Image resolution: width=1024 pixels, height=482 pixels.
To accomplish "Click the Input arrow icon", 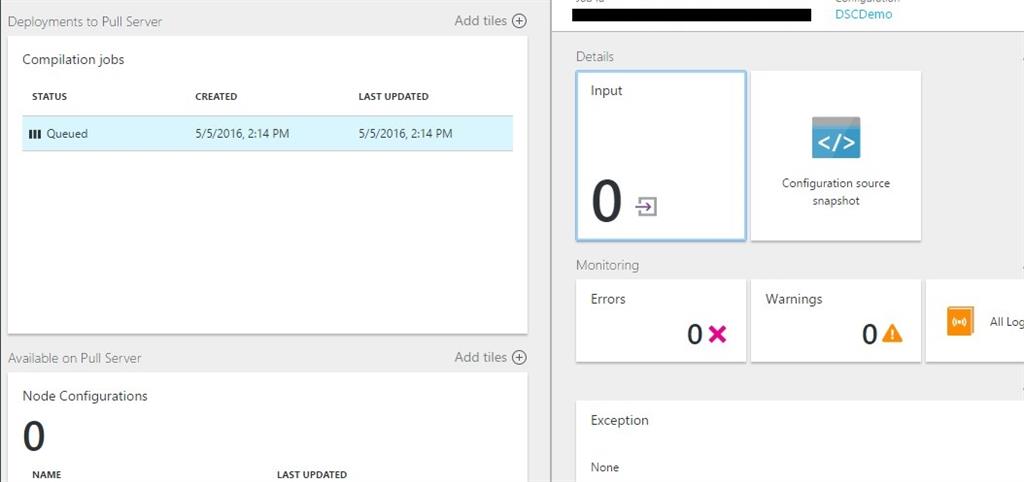I will (x=646, y=207).
